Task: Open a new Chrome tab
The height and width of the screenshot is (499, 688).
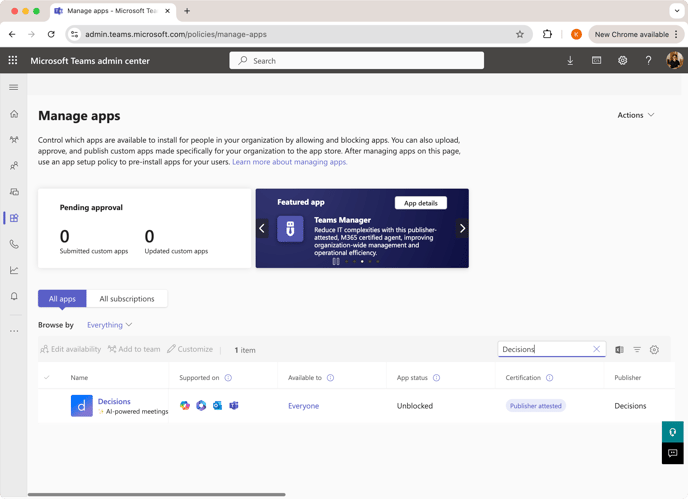Action: point(187,11)
